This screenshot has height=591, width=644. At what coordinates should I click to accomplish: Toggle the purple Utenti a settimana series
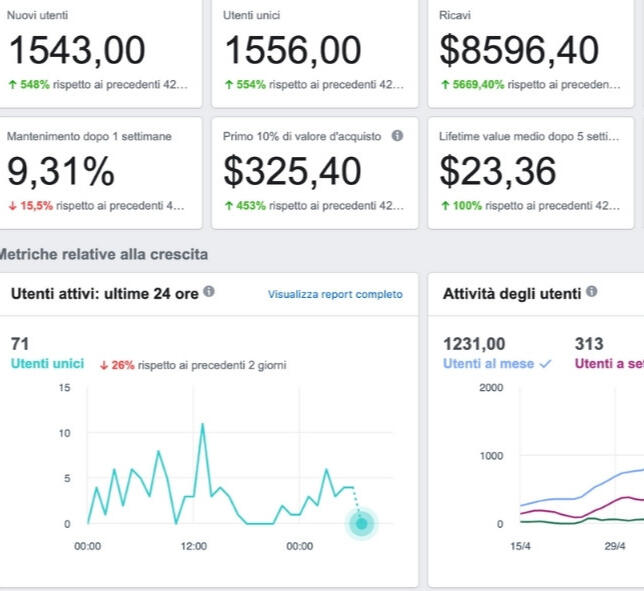[608, 364]
